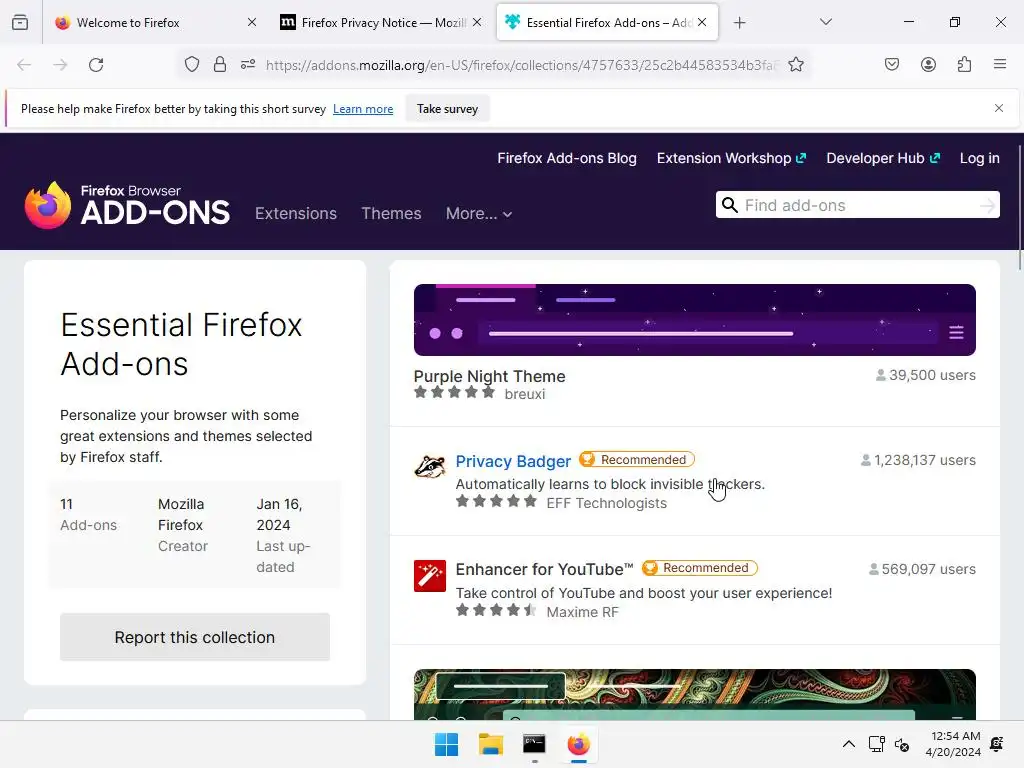The width and height of the screenshot is (1024, 768).
Task: Click Privacy Badger's Recommended badge
Action: pos(637,460)
